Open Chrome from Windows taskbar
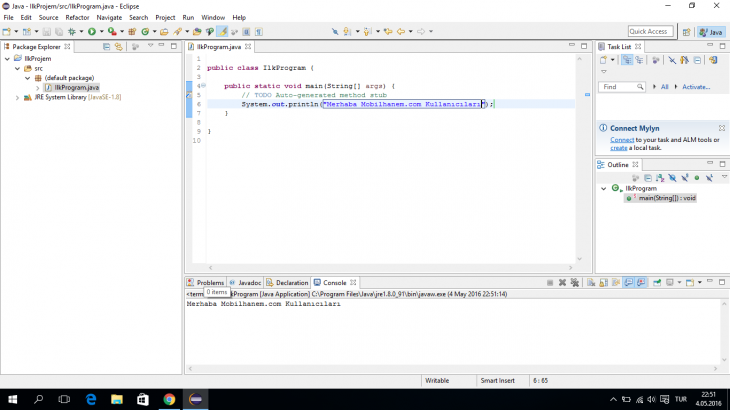The height and width of the screenshot is (410, 730). 169,399
